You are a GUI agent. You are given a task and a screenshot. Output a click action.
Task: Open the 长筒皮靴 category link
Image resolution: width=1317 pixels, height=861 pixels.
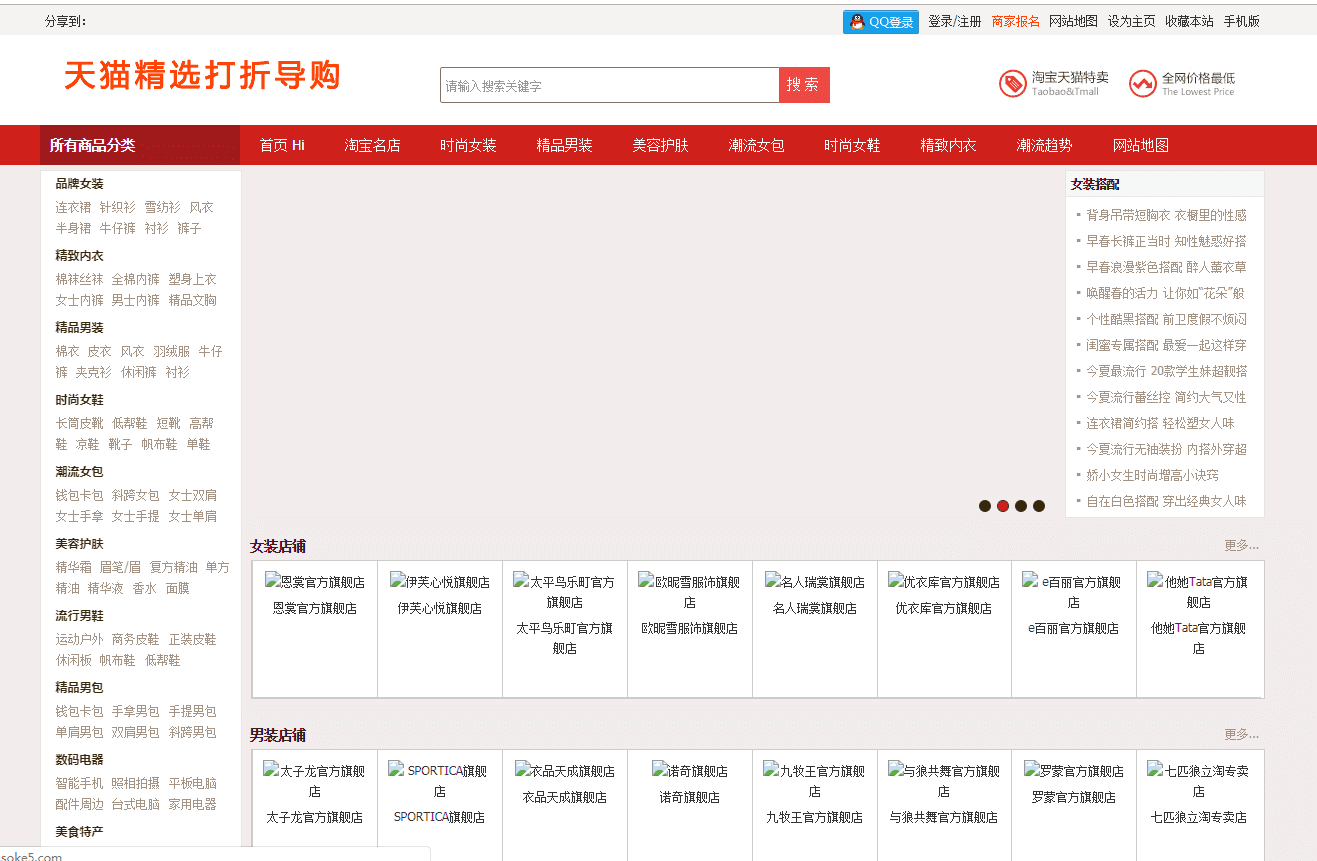79,423
